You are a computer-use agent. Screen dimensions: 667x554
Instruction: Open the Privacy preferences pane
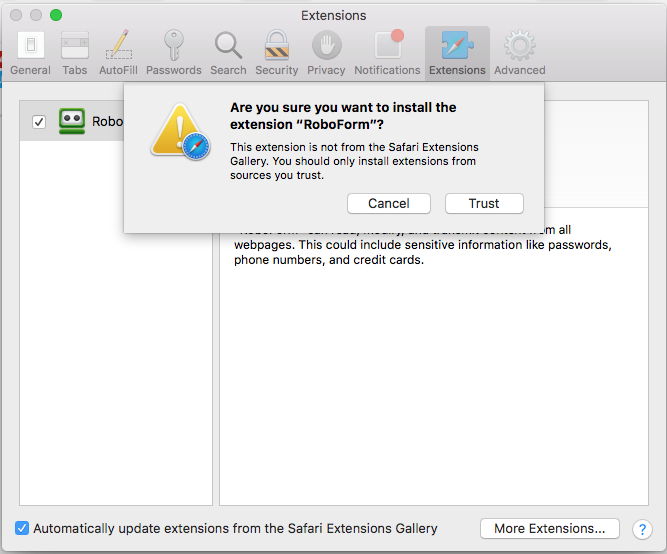click(x=326, y=53)
